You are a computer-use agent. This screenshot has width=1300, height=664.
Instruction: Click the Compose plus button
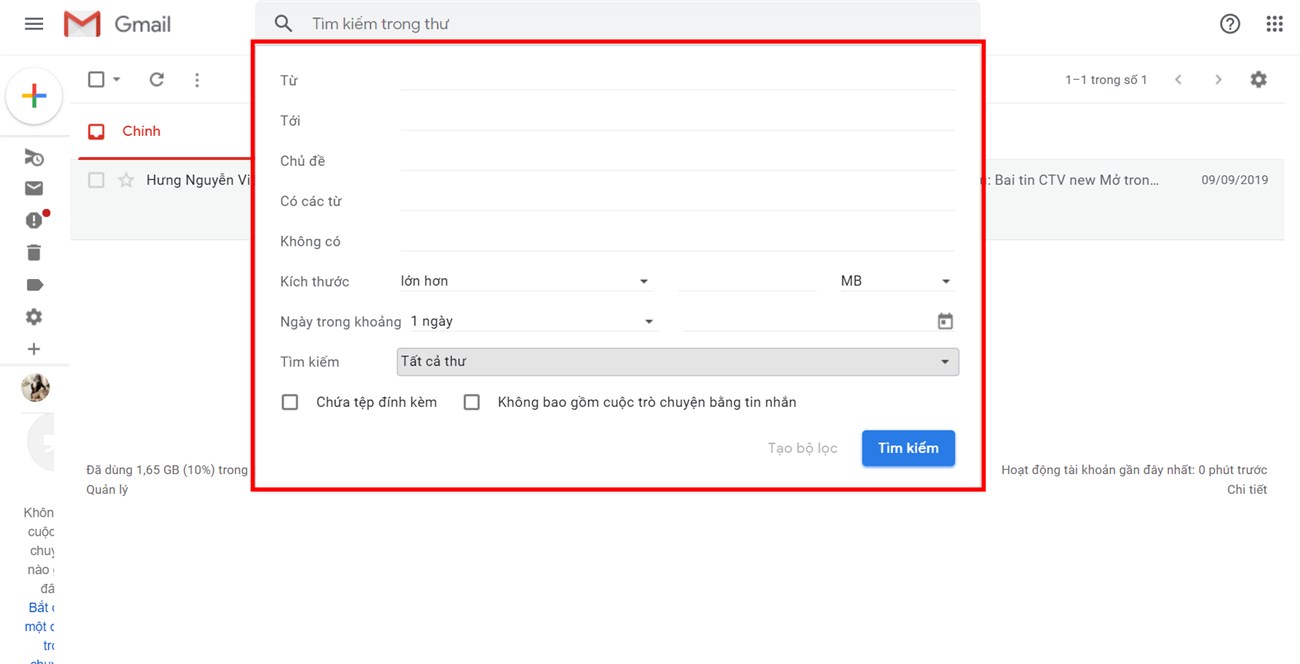[34, 96]
